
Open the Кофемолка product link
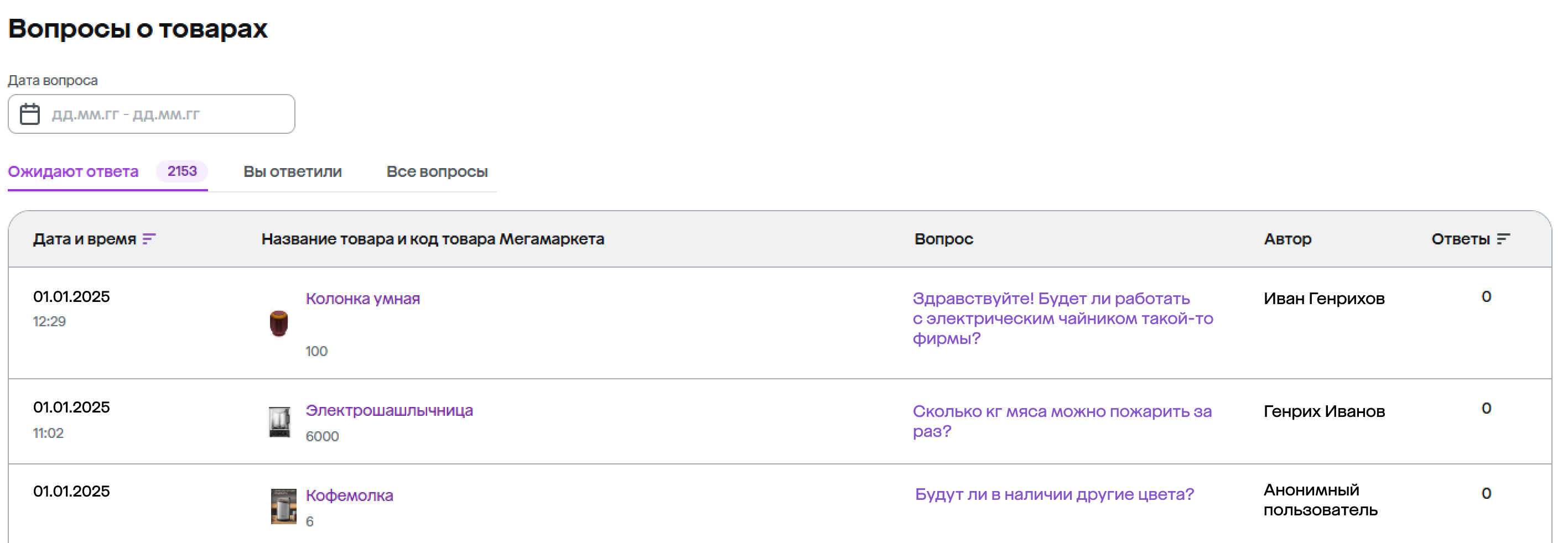coord(349,495)
